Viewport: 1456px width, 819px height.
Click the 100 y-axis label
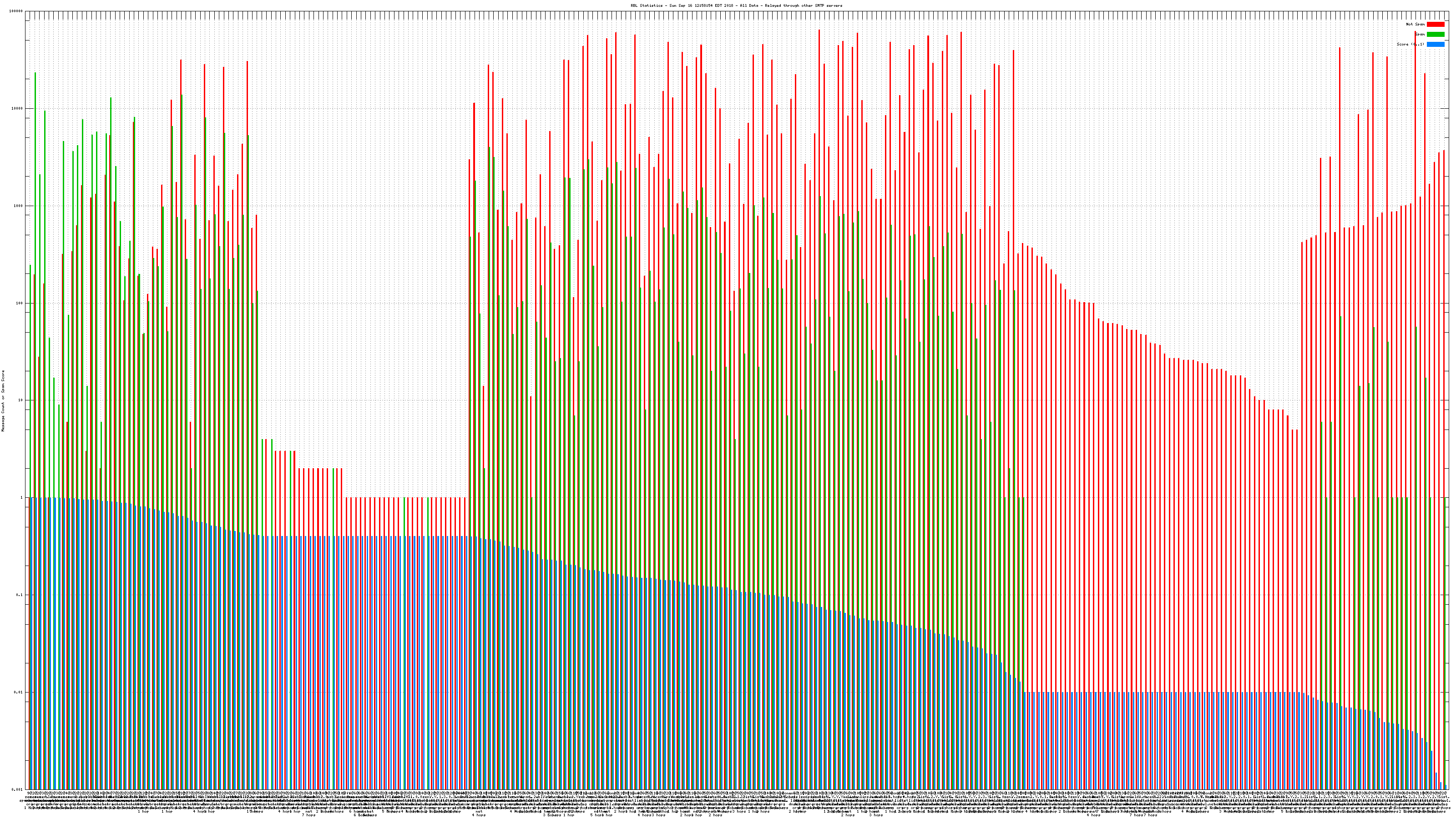pos(20,303)
